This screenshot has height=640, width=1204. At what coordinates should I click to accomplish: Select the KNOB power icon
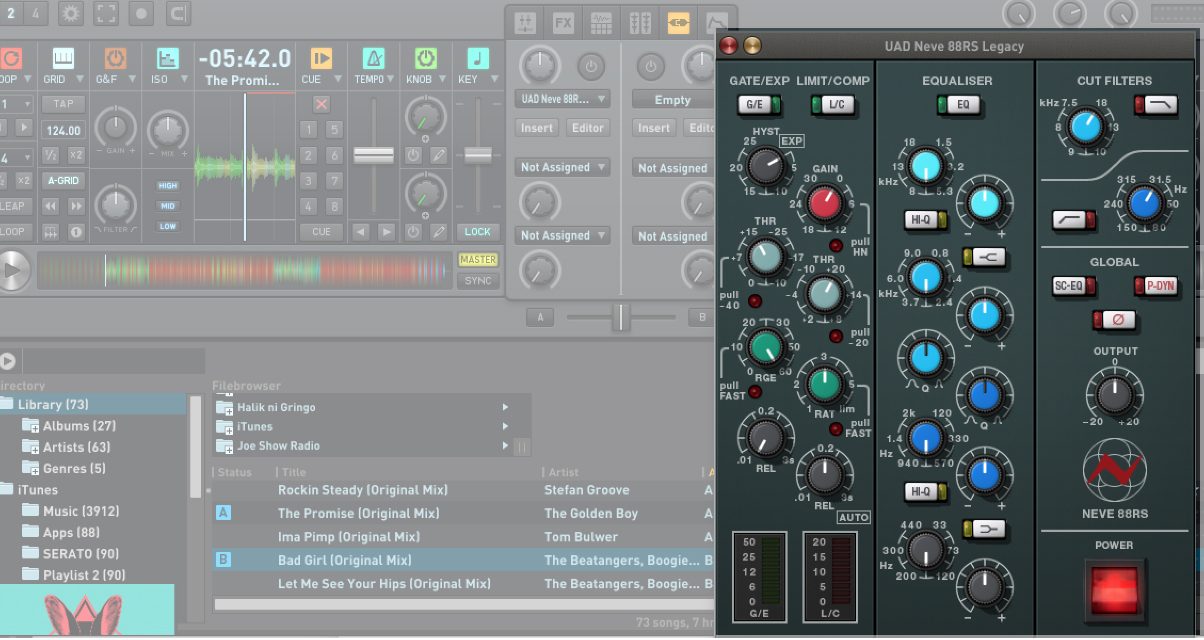click(x=426, y=58)
